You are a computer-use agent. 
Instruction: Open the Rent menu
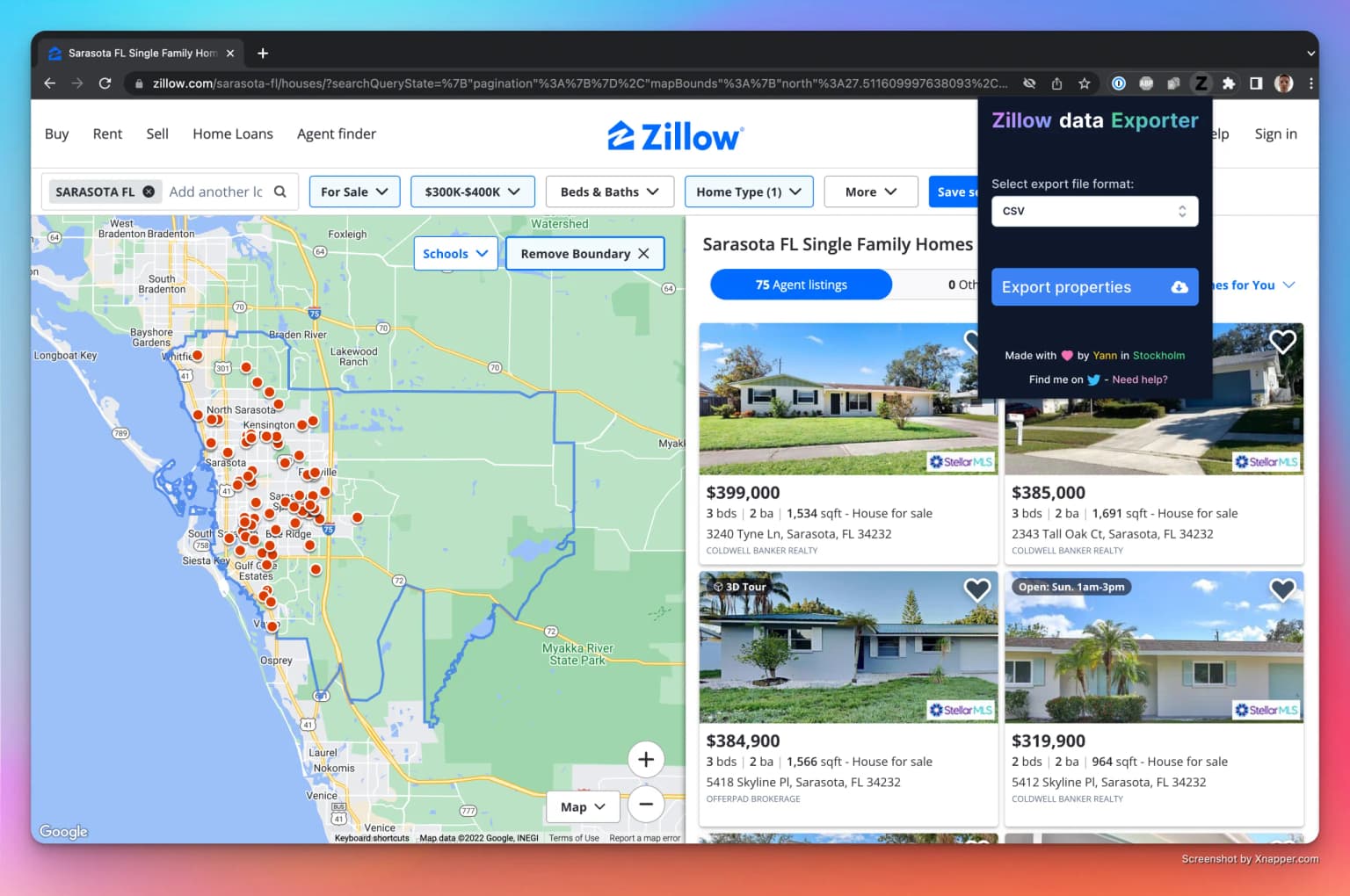click(107, 134)
